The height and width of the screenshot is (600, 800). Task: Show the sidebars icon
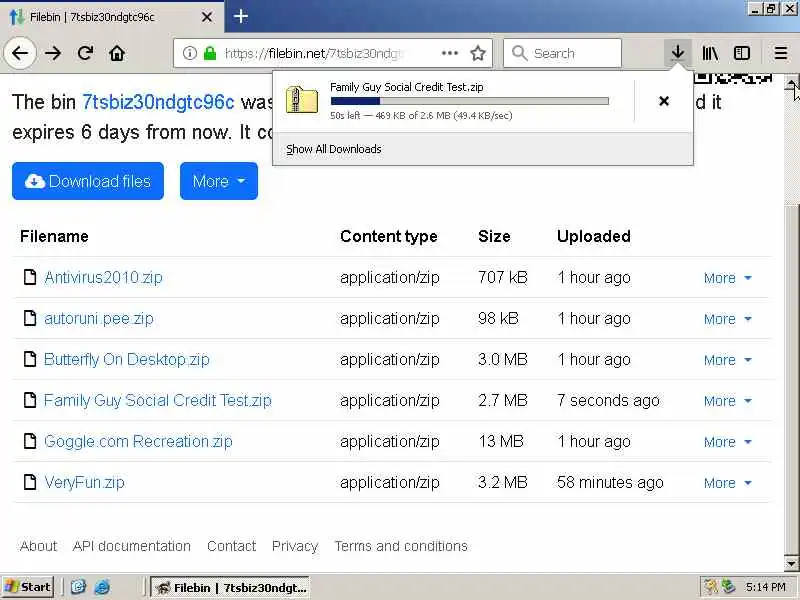742,53
